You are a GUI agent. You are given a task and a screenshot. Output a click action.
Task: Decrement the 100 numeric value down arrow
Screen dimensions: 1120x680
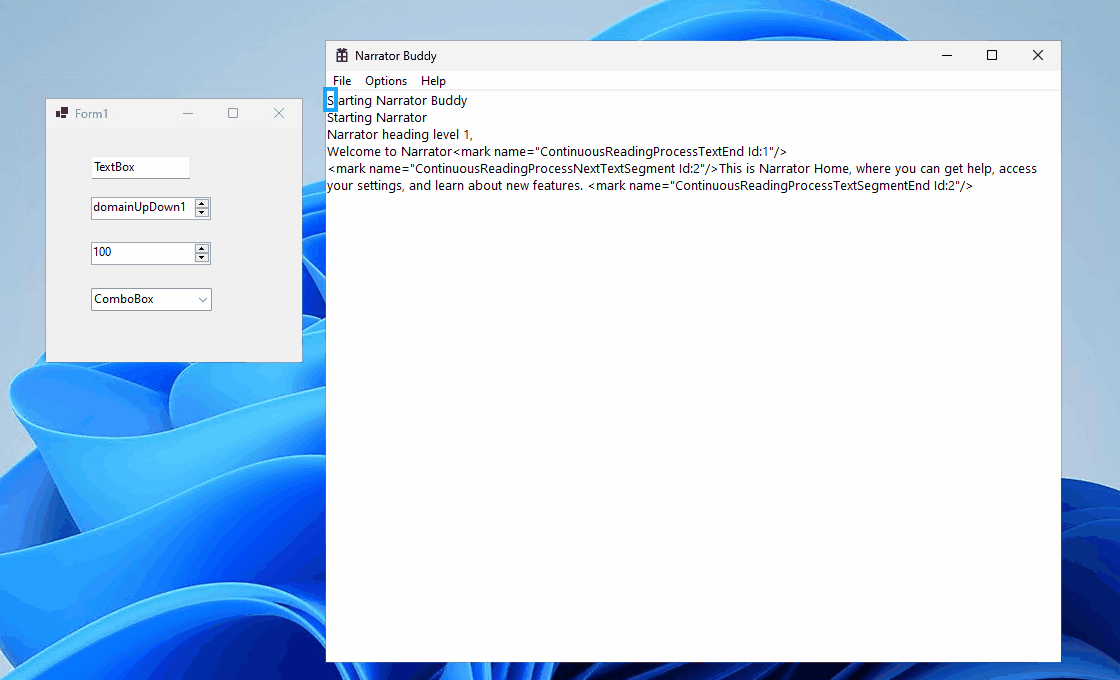202,257
